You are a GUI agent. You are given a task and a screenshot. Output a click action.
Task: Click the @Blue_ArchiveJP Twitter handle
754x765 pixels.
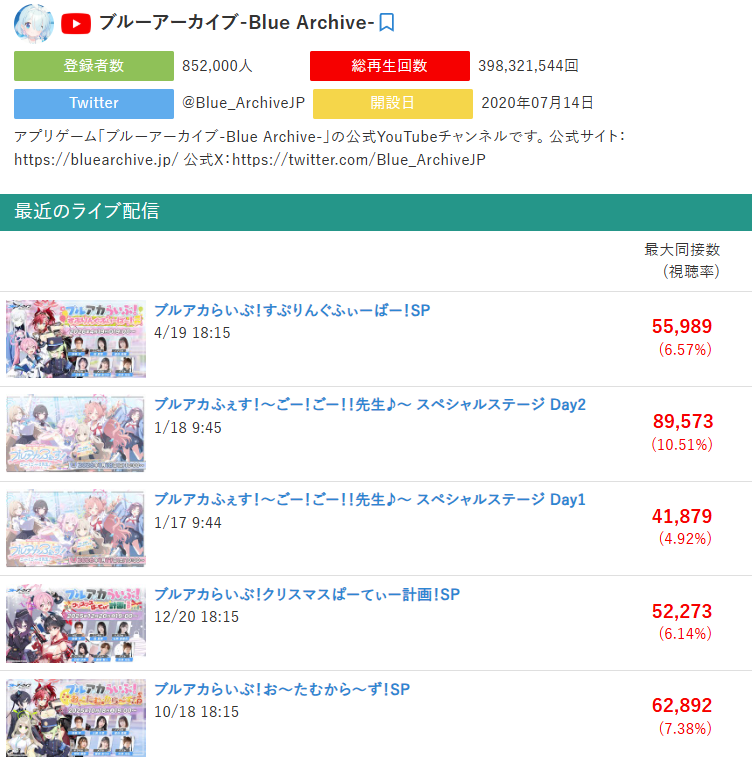(243, 103)
